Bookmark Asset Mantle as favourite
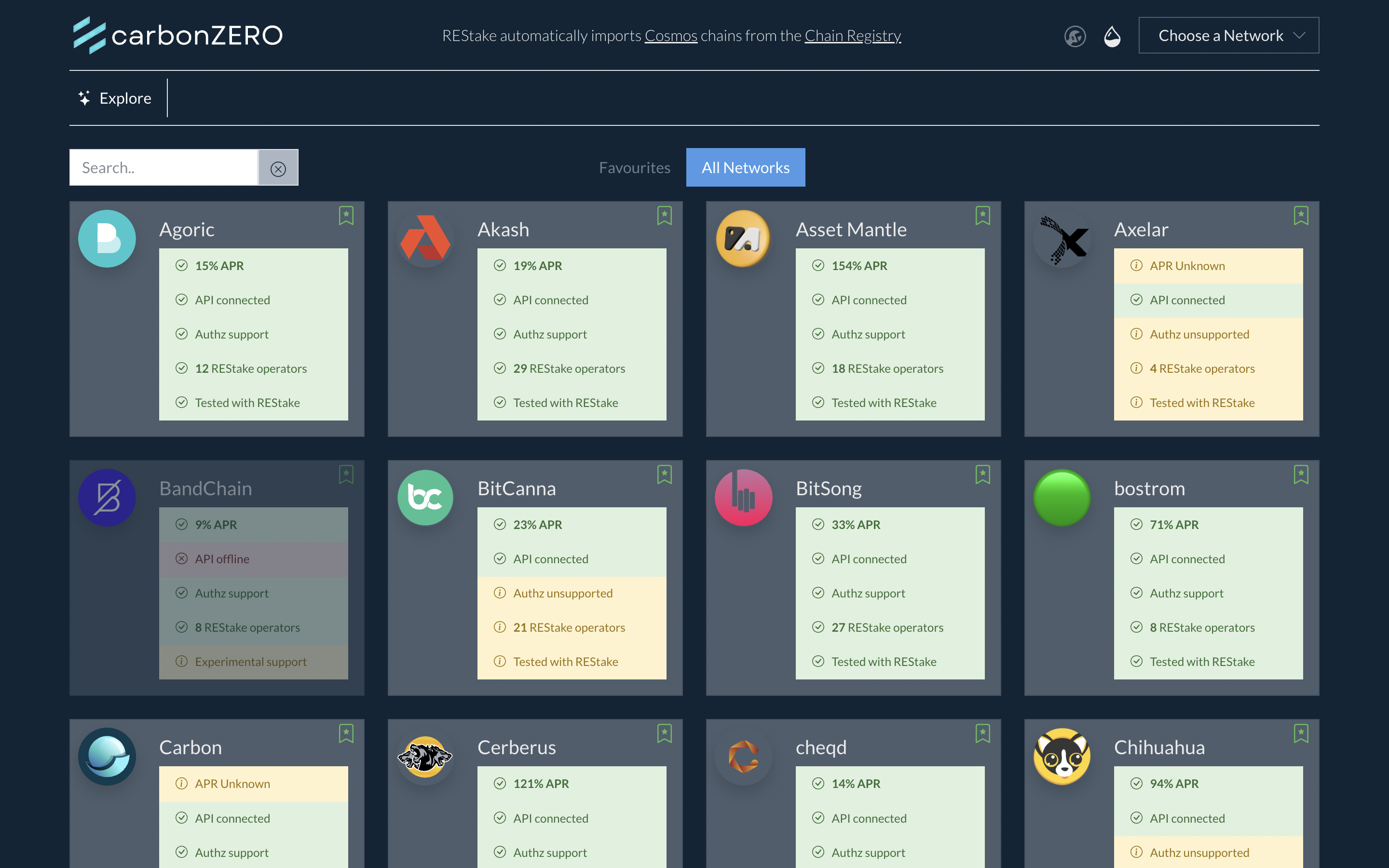Viewport: 1389px width, 868px height. [x=982, y=215]
